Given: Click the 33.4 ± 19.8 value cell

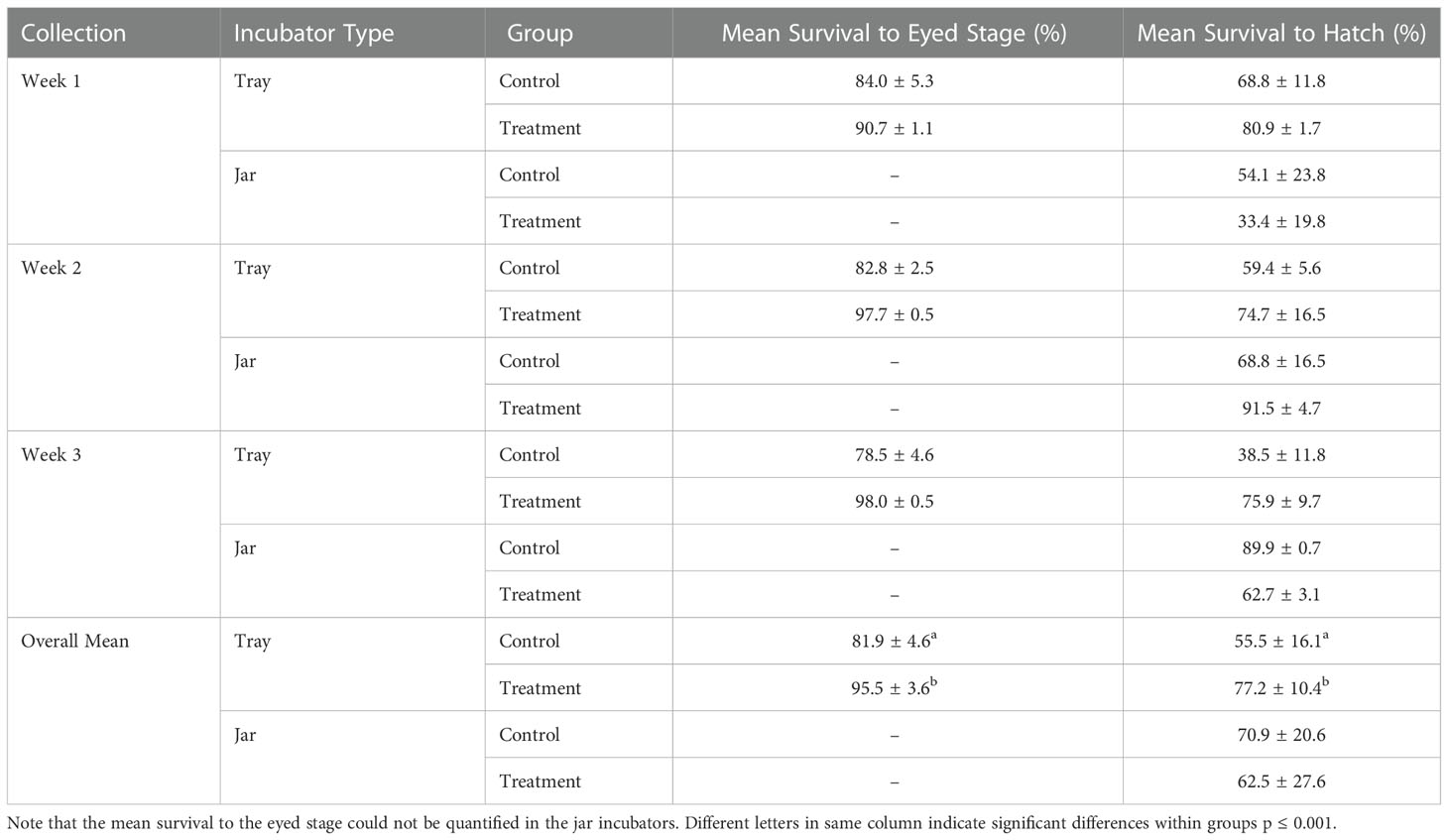Looking at the screenshot, I should click(1280, 221).
